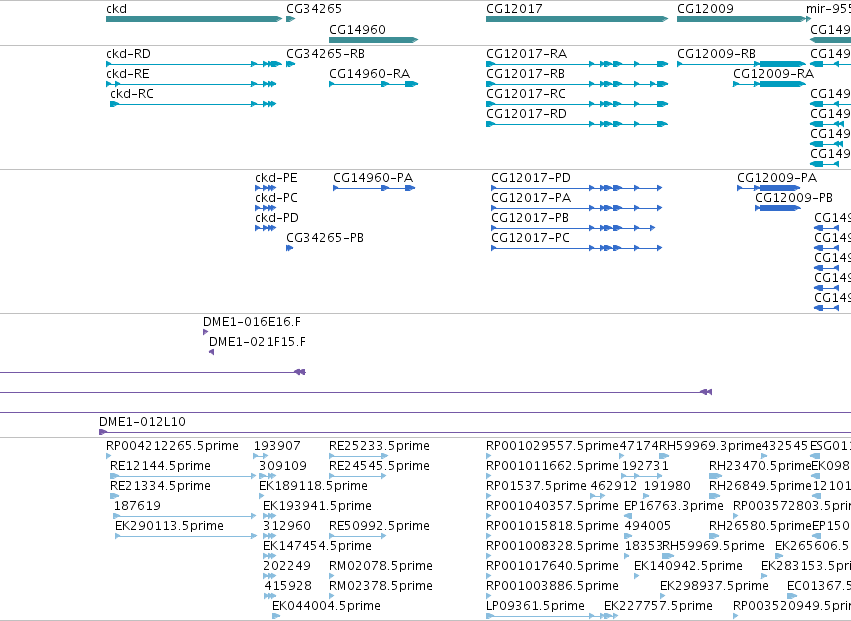Select EST RE24545.5prime
Image resolution: width=851 pixels, height=621 pixels.
coord(358,476)
